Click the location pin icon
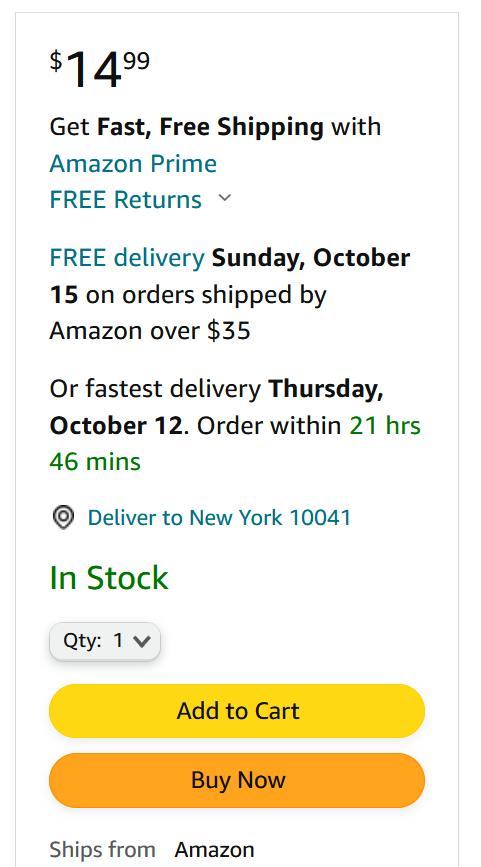The image size is (481, 867). (63, 518)
